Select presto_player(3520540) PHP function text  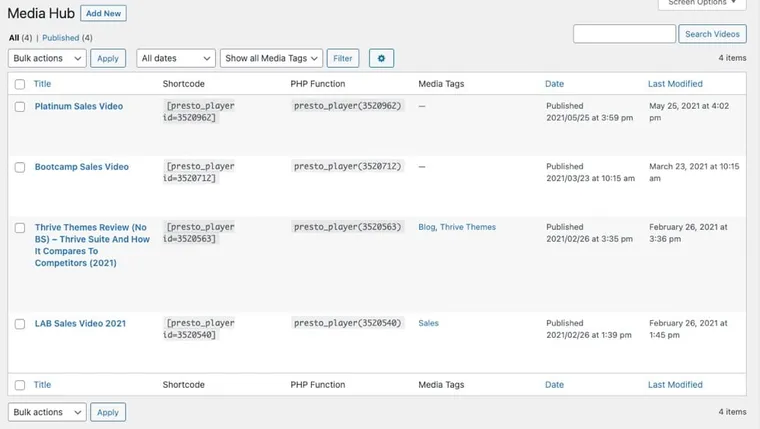[x=348, y=323]
